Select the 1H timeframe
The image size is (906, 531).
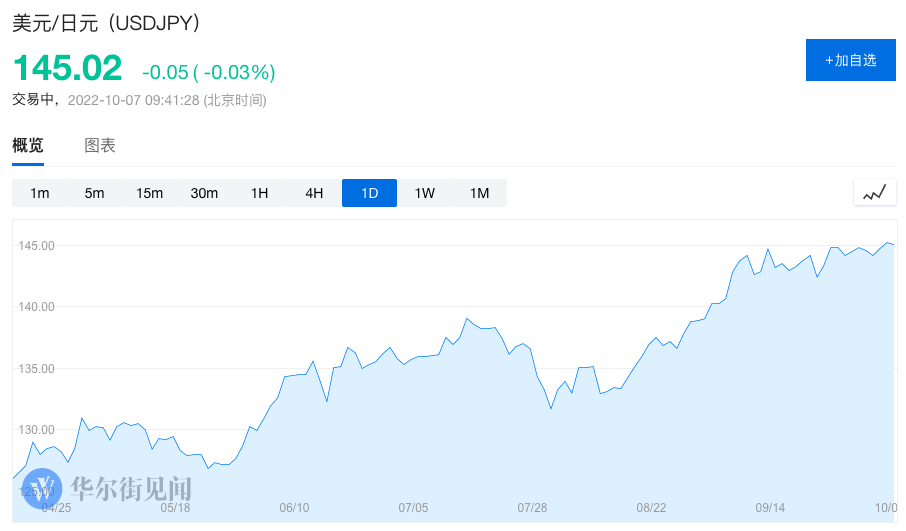coord(259,193)
